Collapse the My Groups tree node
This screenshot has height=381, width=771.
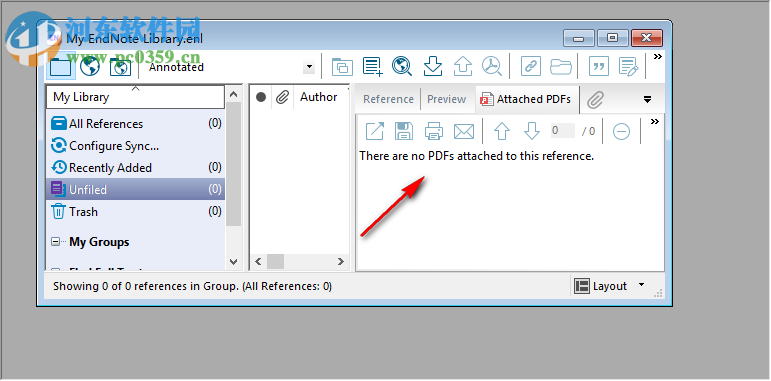pyautogui.click(x=56, y=242)
